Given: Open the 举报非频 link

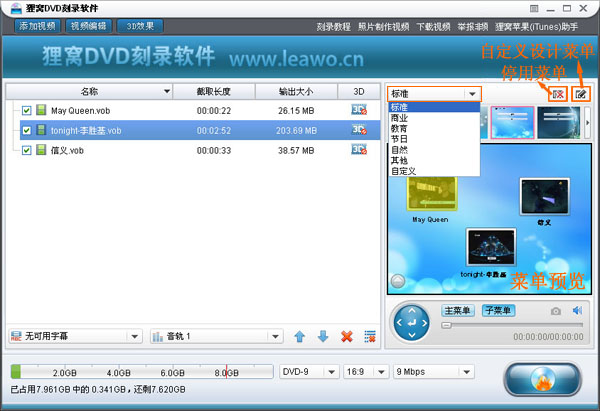Looking at the screenshot, I should [473, 27].
